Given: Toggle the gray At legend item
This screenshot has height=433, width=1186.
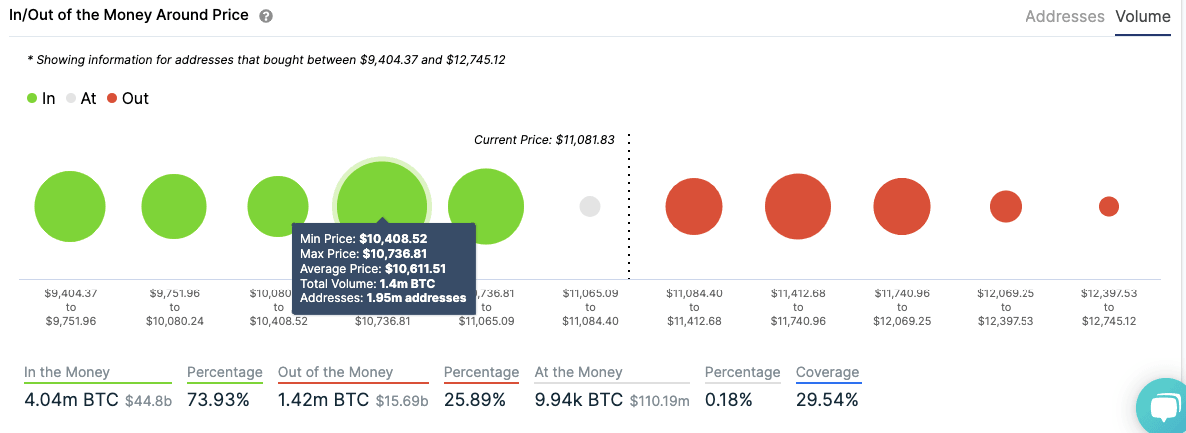Looking at the screenshot, I should pos(81,99).
